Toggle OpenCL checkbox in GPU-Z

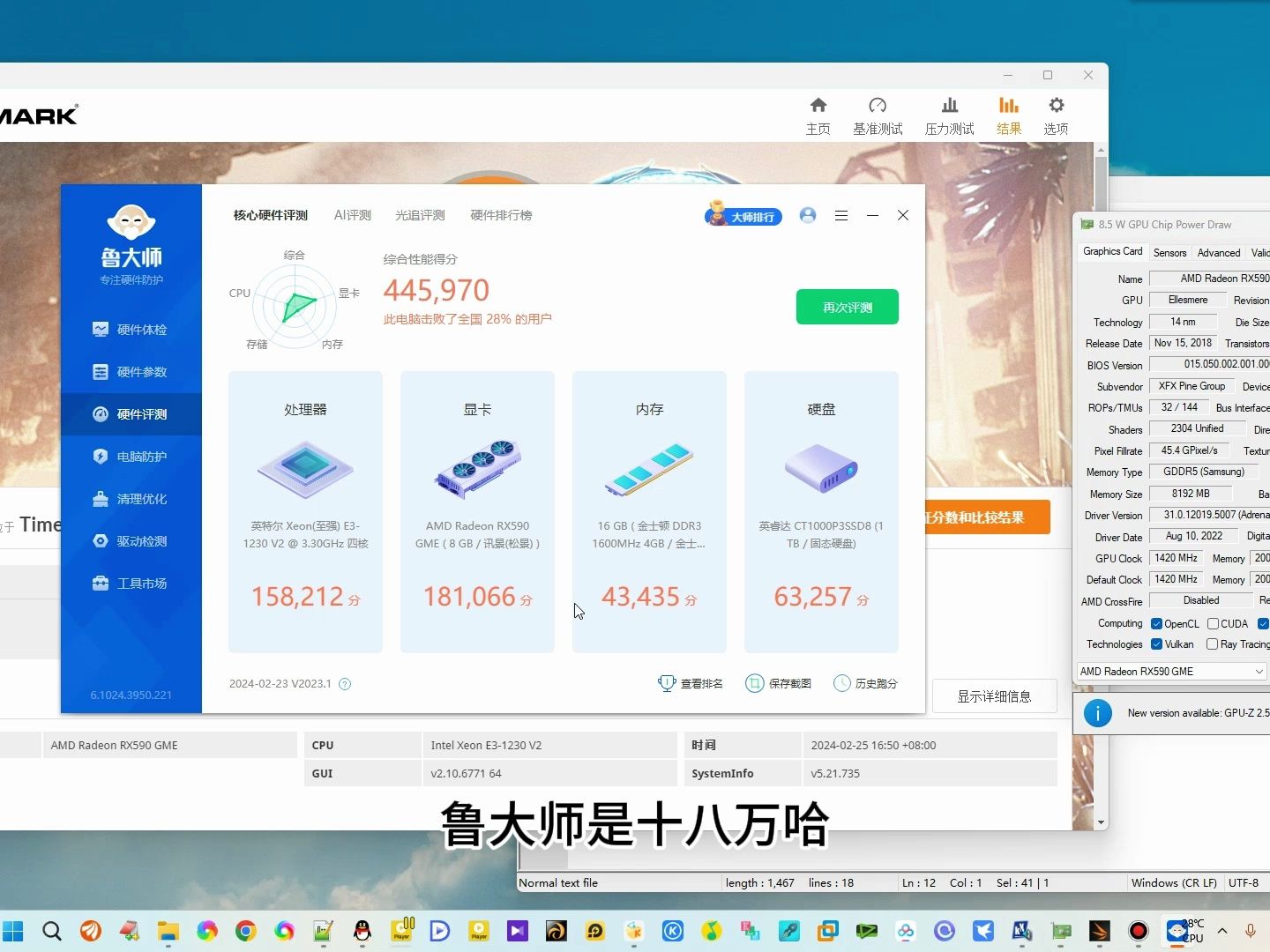pos(1156,624)
